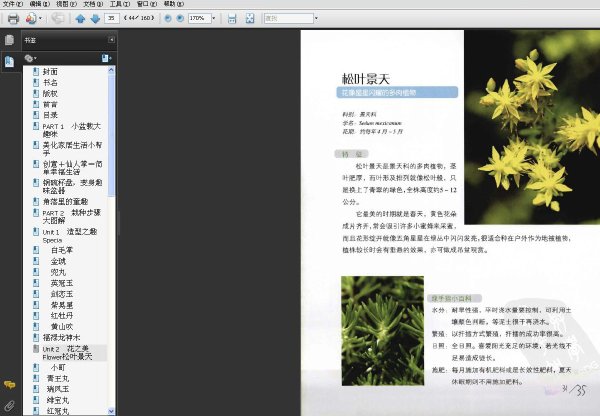The height and width of the screenshot is (416, 600).
Task: Click the Print icon in toolbar
Action: [x=13, y=18]
